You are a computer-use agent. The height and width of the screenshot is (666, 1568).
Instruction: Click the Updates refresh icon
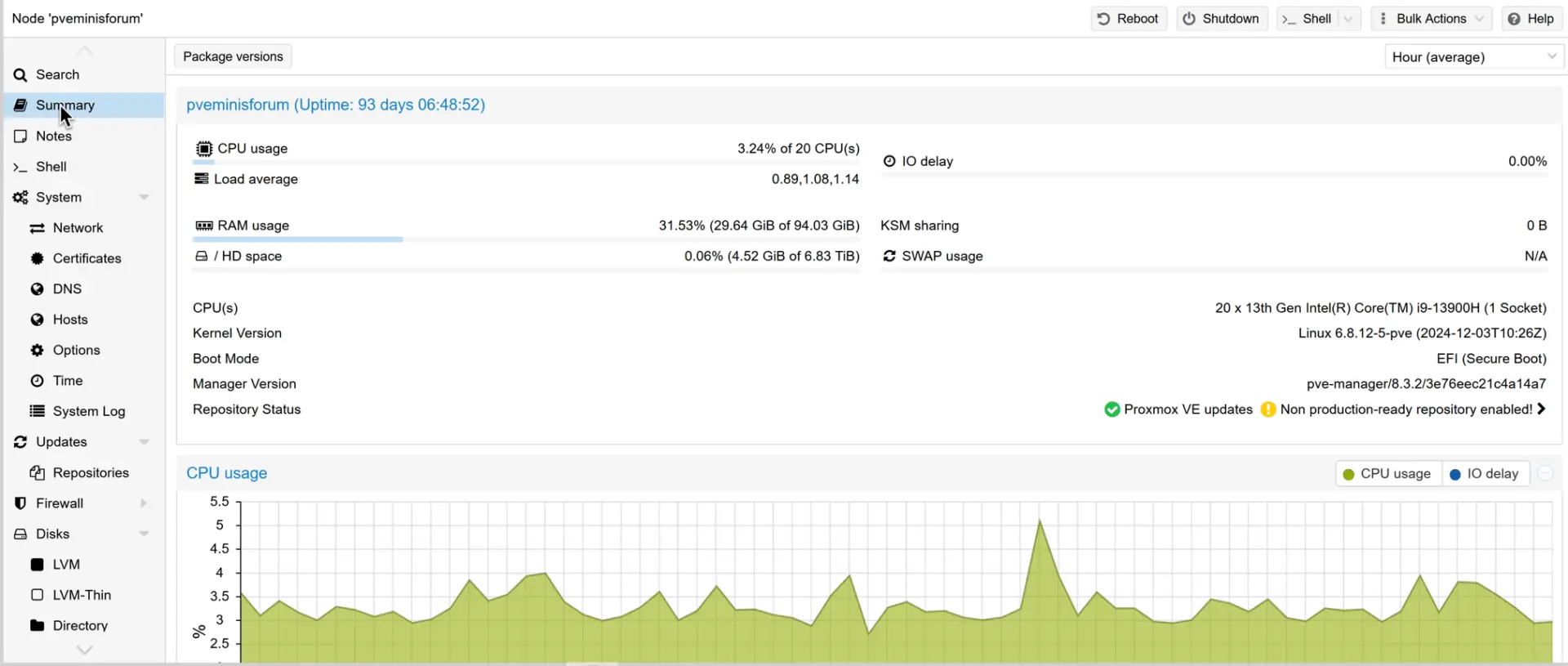click(x=20, y=442)
